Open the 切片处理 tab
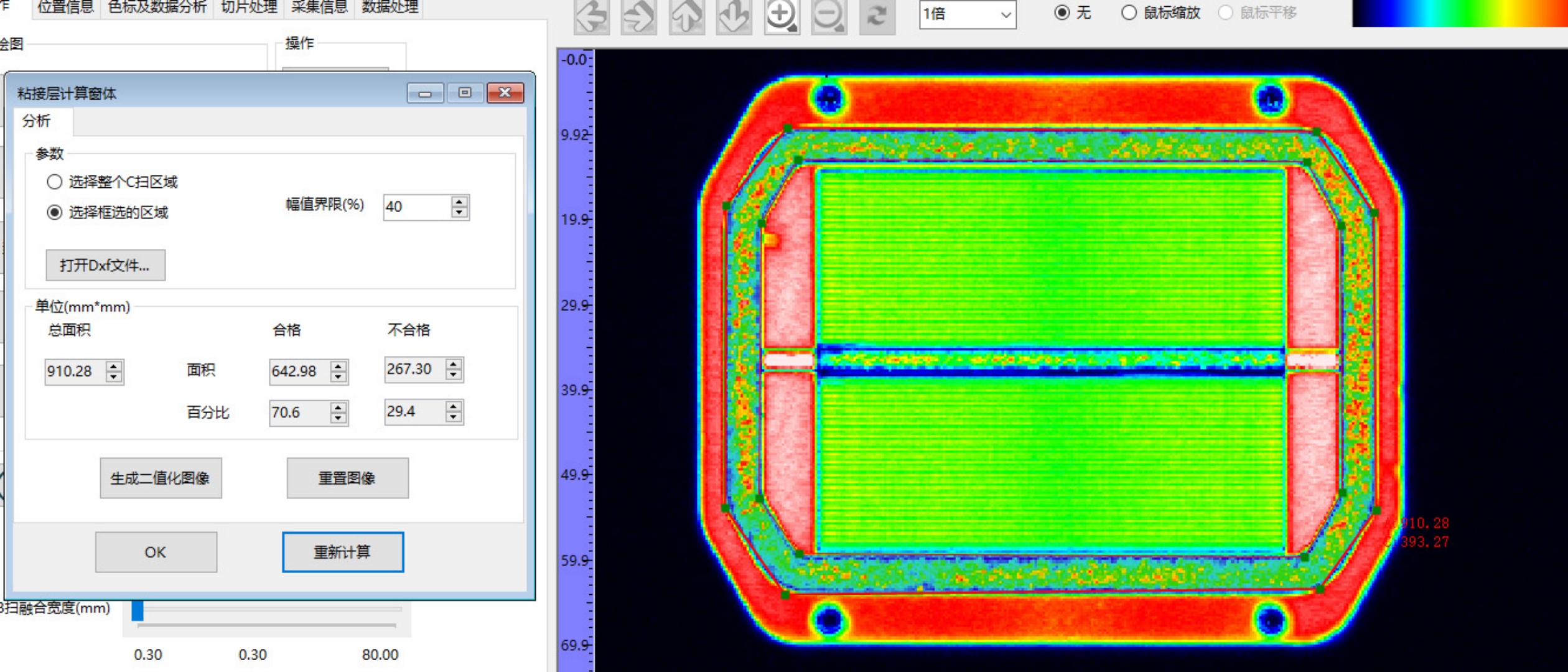 click(249, 7)
